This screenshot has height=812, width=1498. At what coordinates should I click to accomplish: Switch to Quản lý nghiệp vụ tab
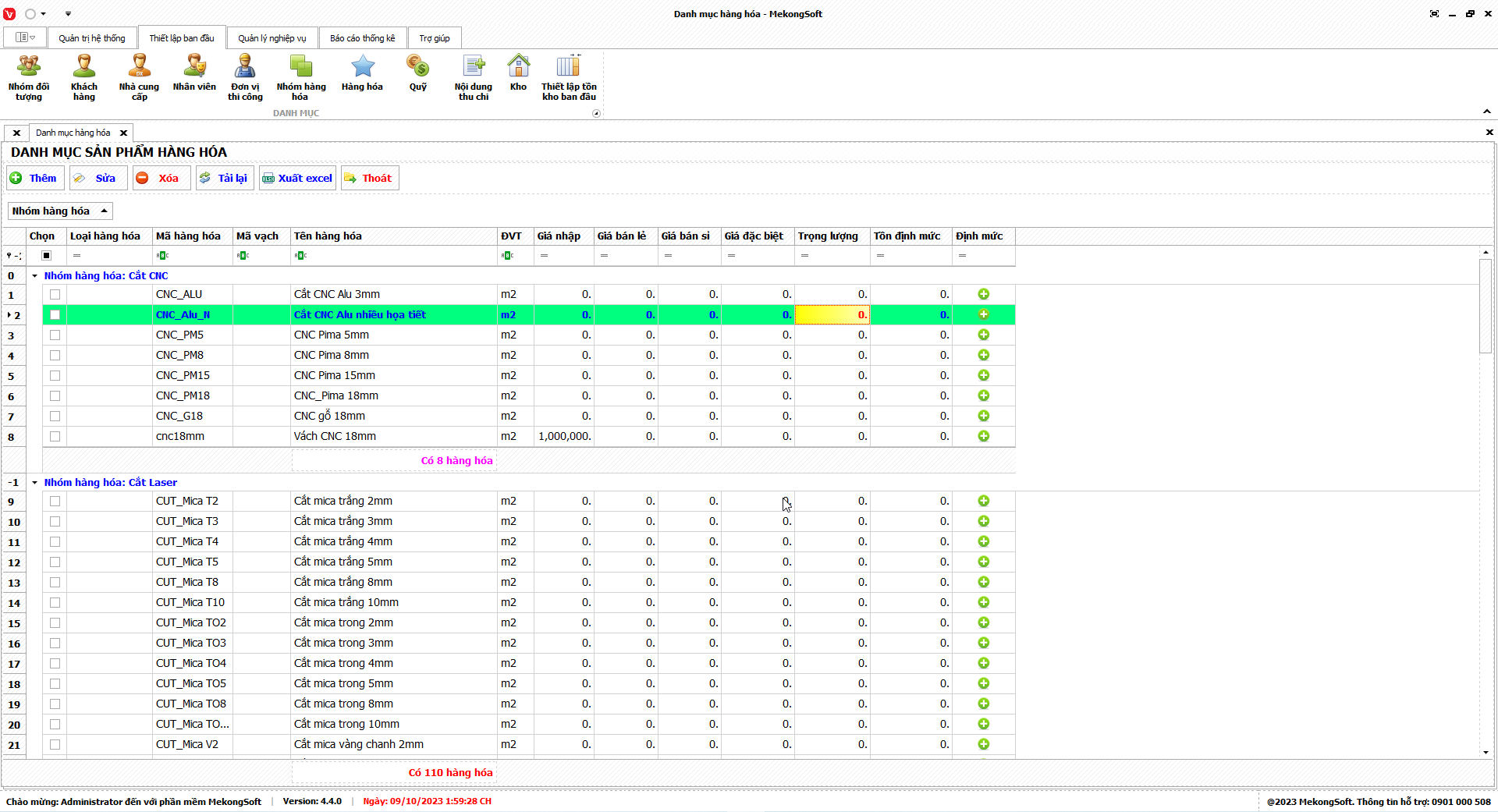(x=272, y=38)
